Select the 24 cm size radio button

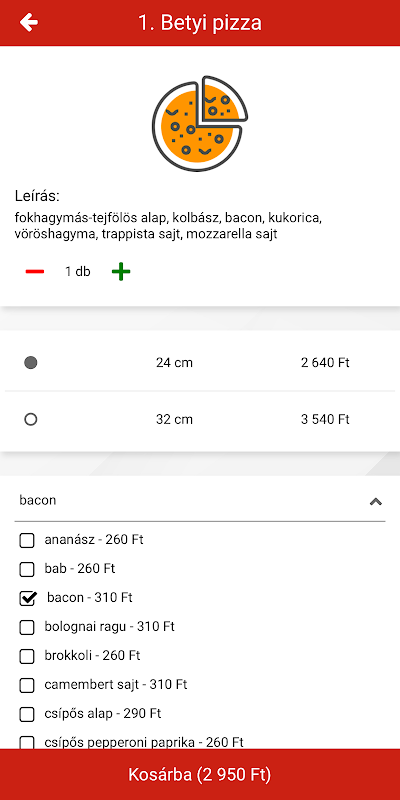pyautogui.click(x=31, y=363)
